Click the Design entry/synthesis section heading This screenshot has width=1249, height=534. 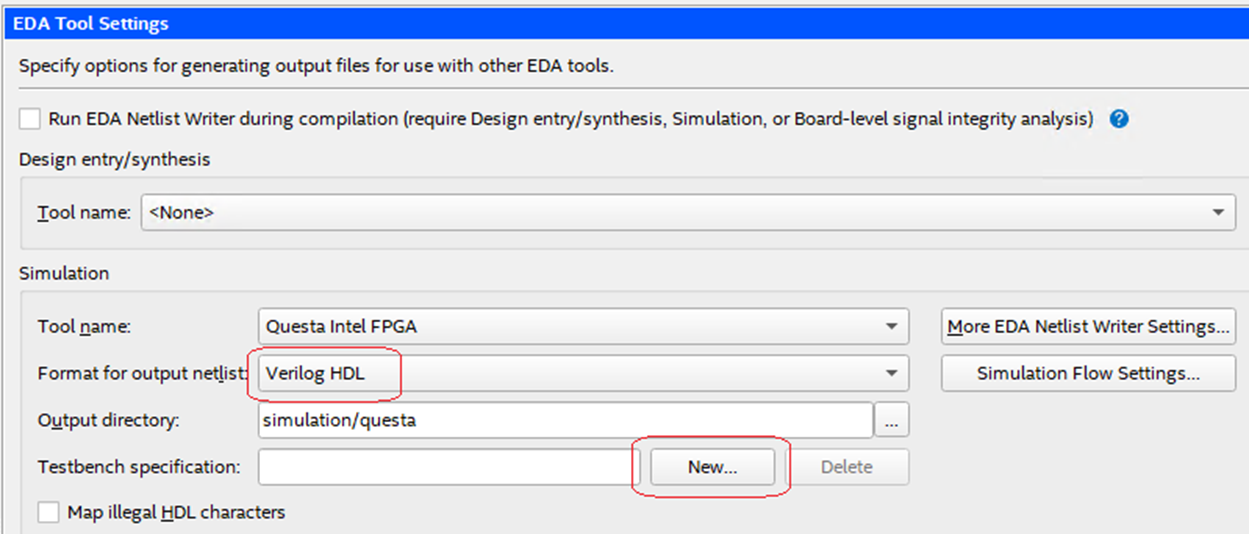115,159
